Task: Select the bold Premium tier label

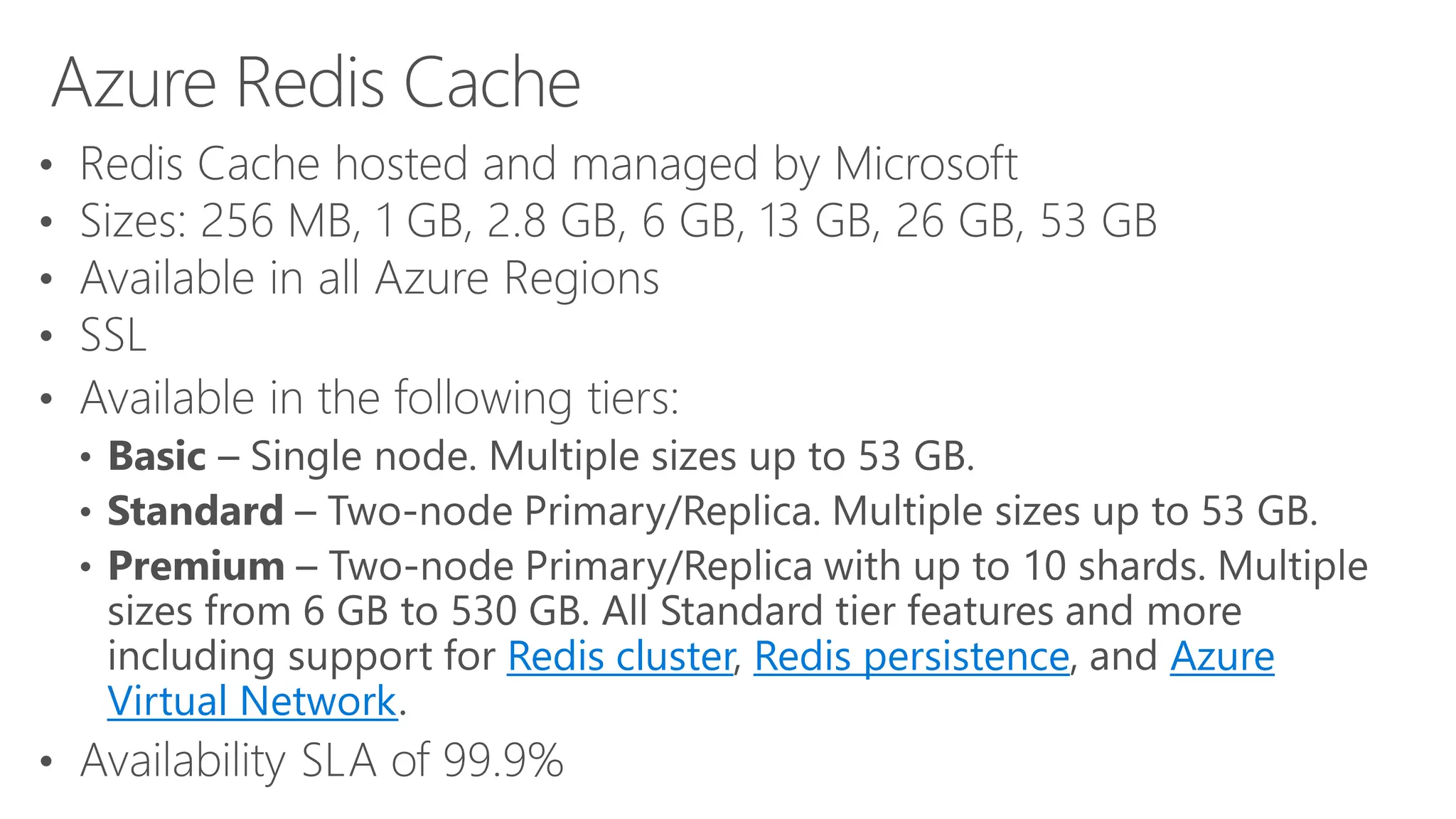Action: [x=196, y=567]
